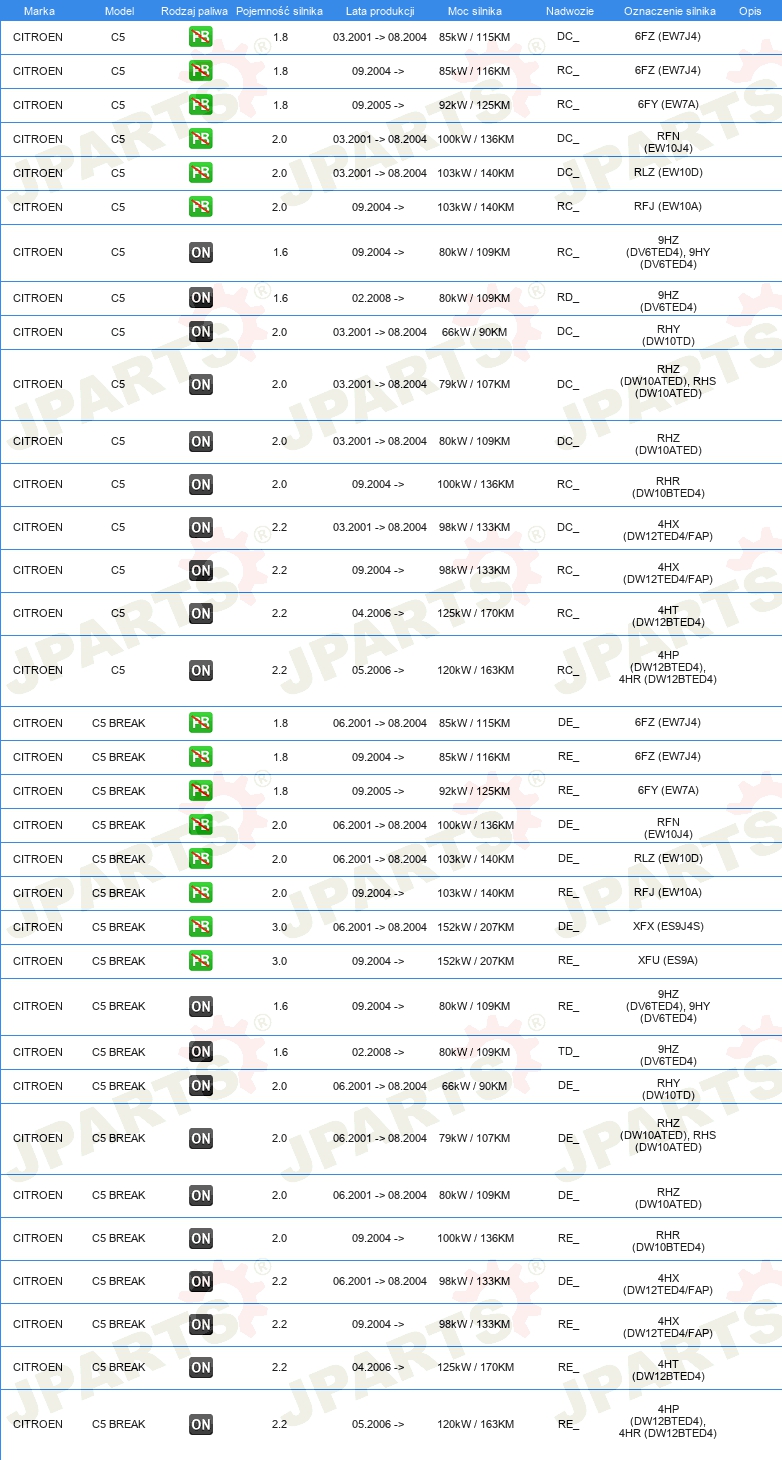The width and height of the screenshot is (782, 1460).
Task: Click the Pojemność silnika column header
Action: tap(280, 11)
